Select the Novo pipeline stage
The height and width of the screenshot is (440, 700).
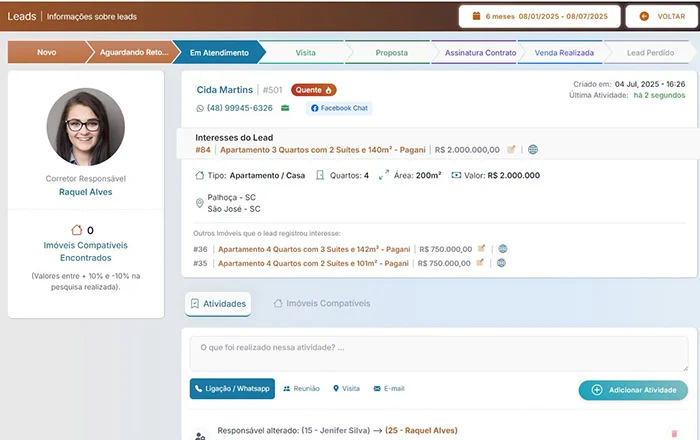(47, 52)
